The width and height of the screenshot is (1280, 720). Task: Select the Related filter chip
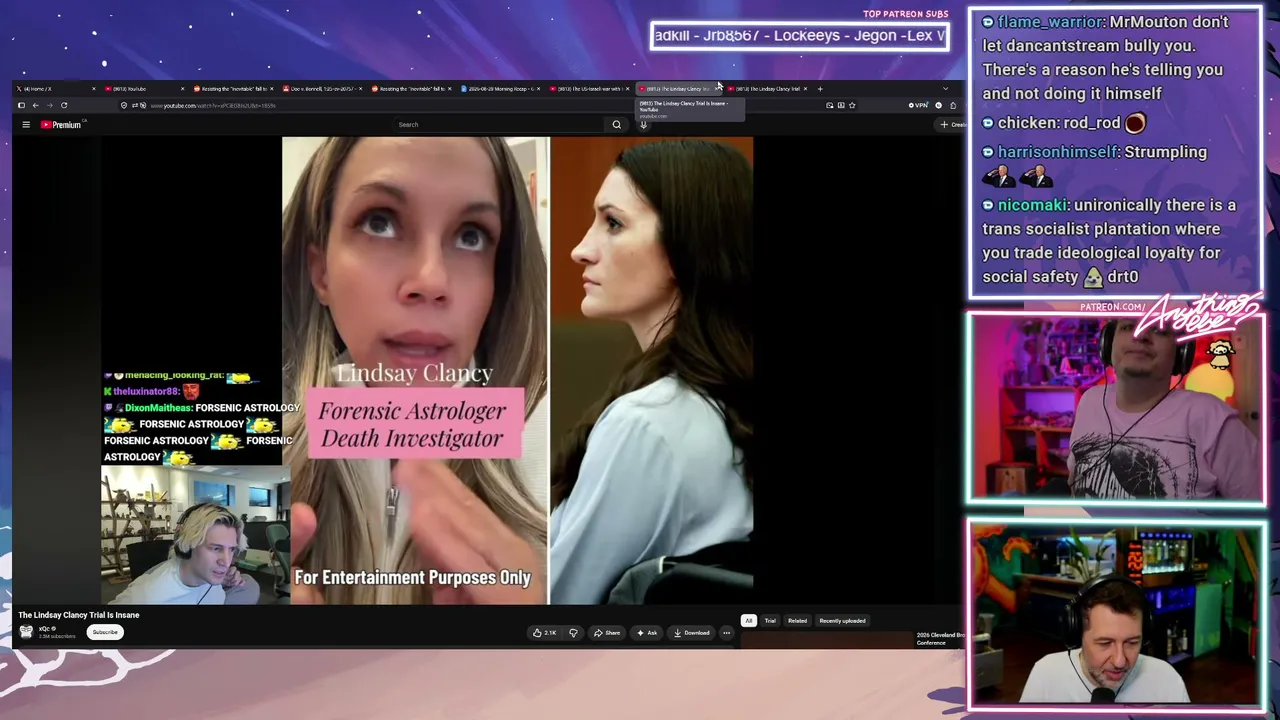(x=797, y=621)
